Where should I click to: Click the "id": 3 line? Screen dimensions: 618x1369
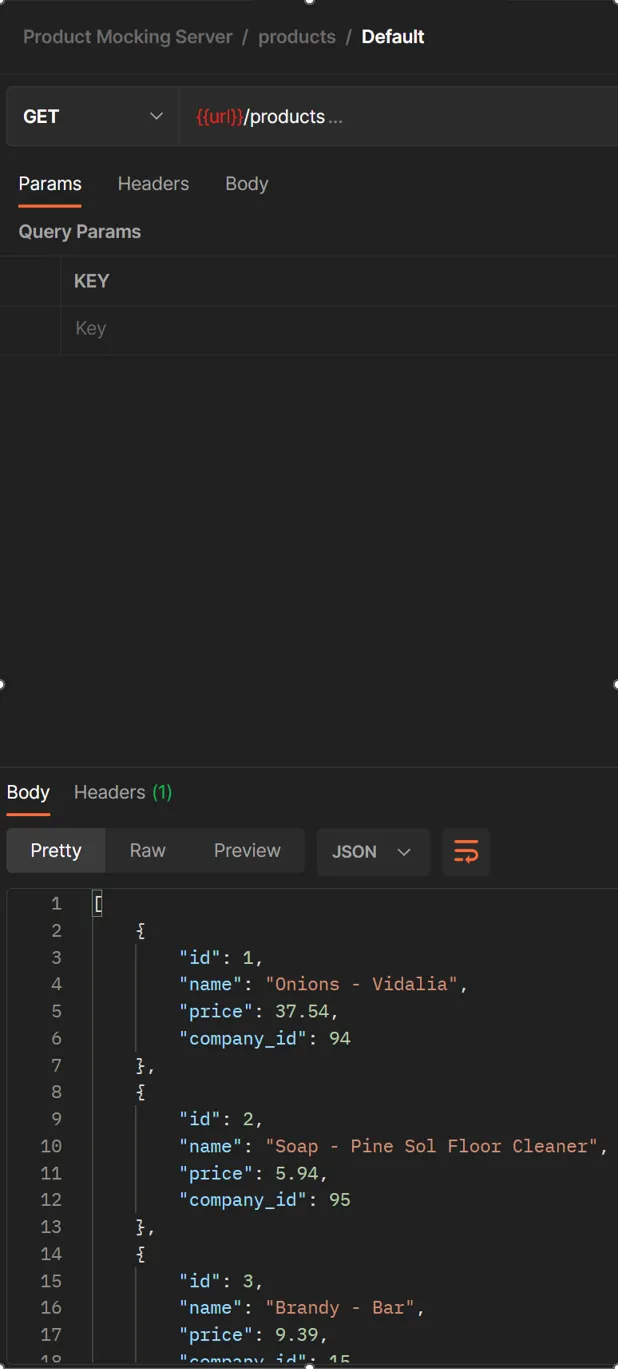(221, 1282)
